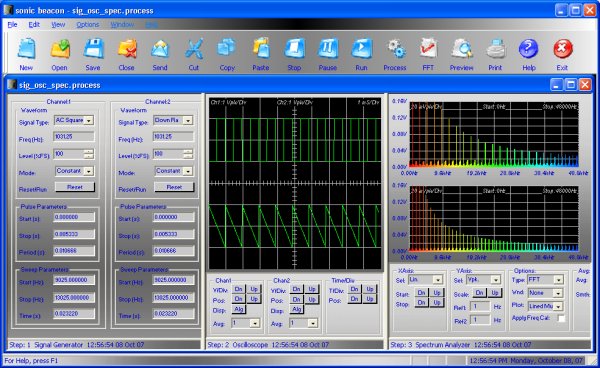Click Channel2 Freq (Hz) field
This screenshot has width=600, height=368.
[173, 137]
